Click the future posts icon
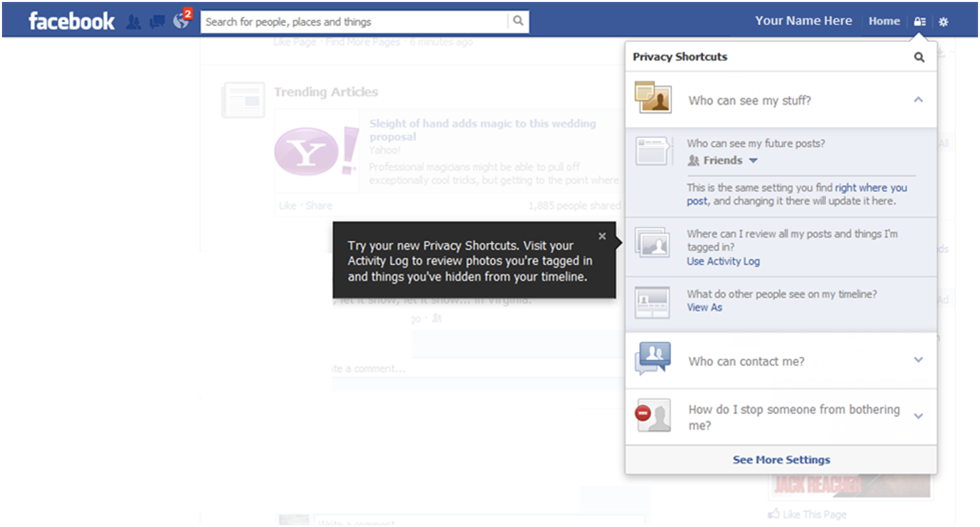This screenshot has width=980, height=527. pyautogui.click(x=654, y=151)
